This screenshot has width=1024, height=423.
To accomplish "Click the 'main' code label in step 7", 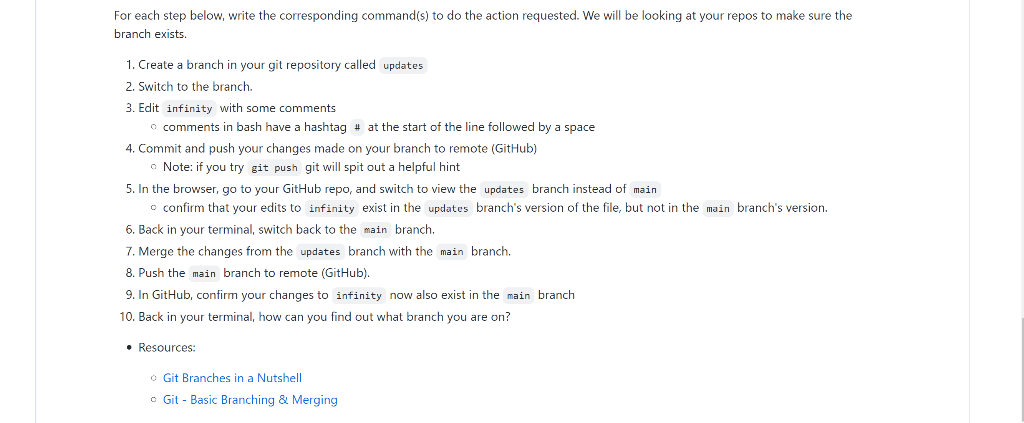I will pos(452,252).
